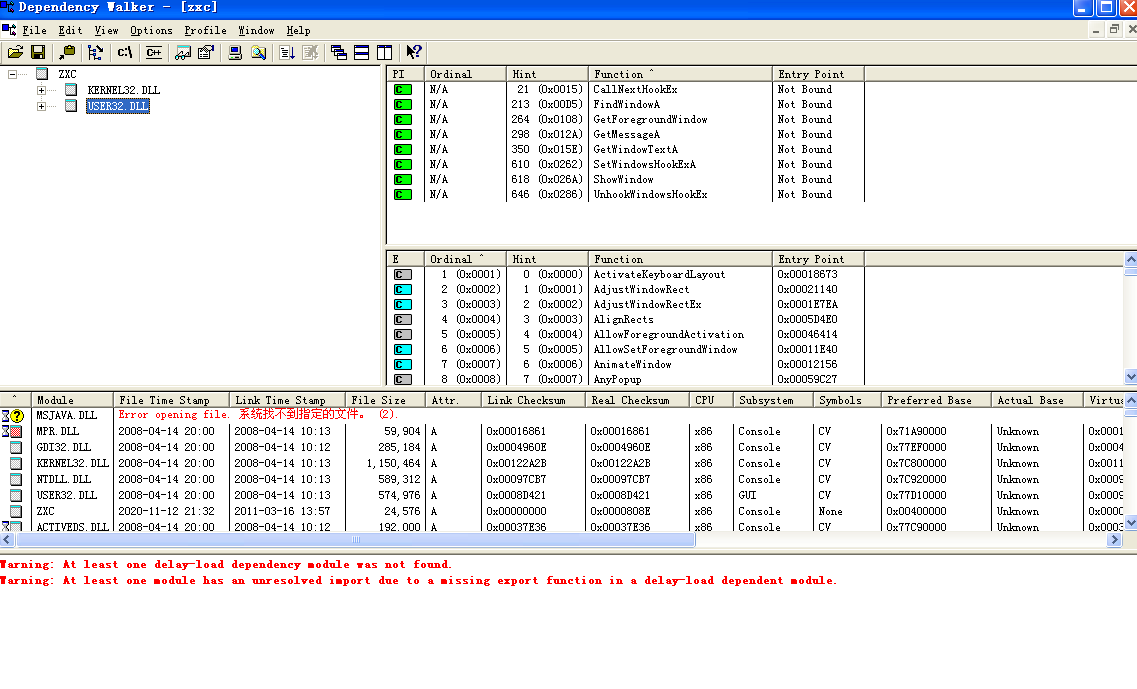Sort modules by Preferred Base header
Screen dimensions: 1137x689
tap(936, 400)
